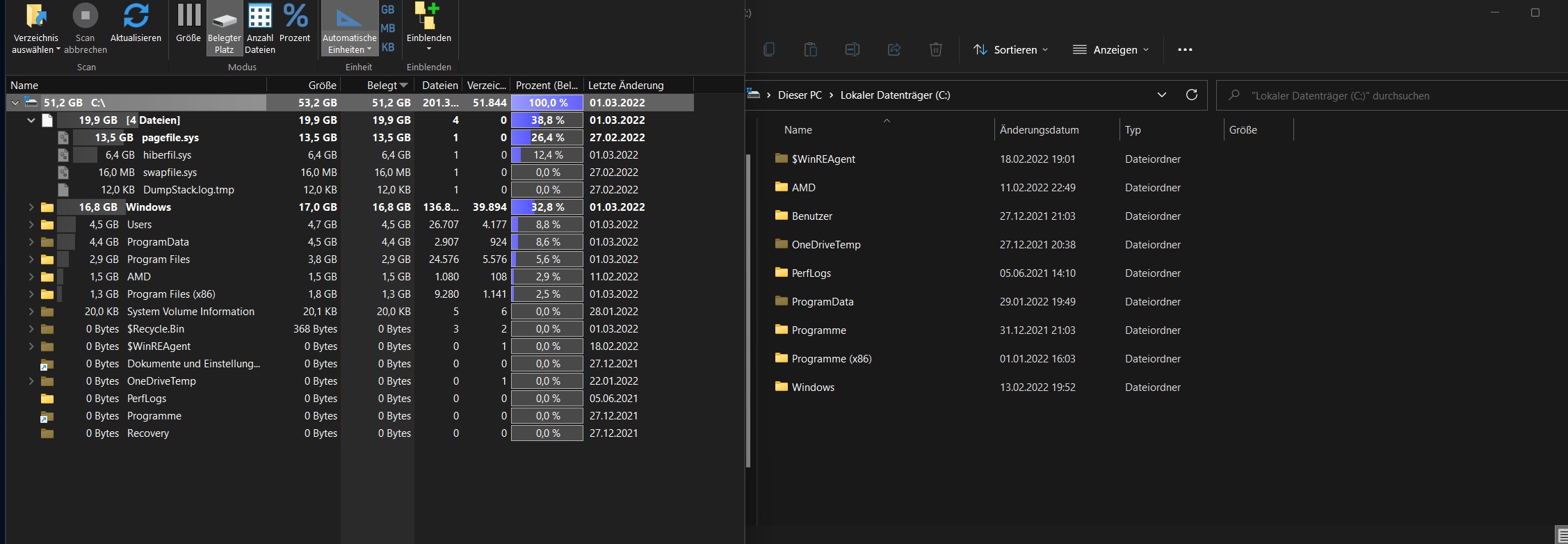Click Explorer paste icon
The height and width of the screenshot is (544, 1568).
tap(811, 49)
